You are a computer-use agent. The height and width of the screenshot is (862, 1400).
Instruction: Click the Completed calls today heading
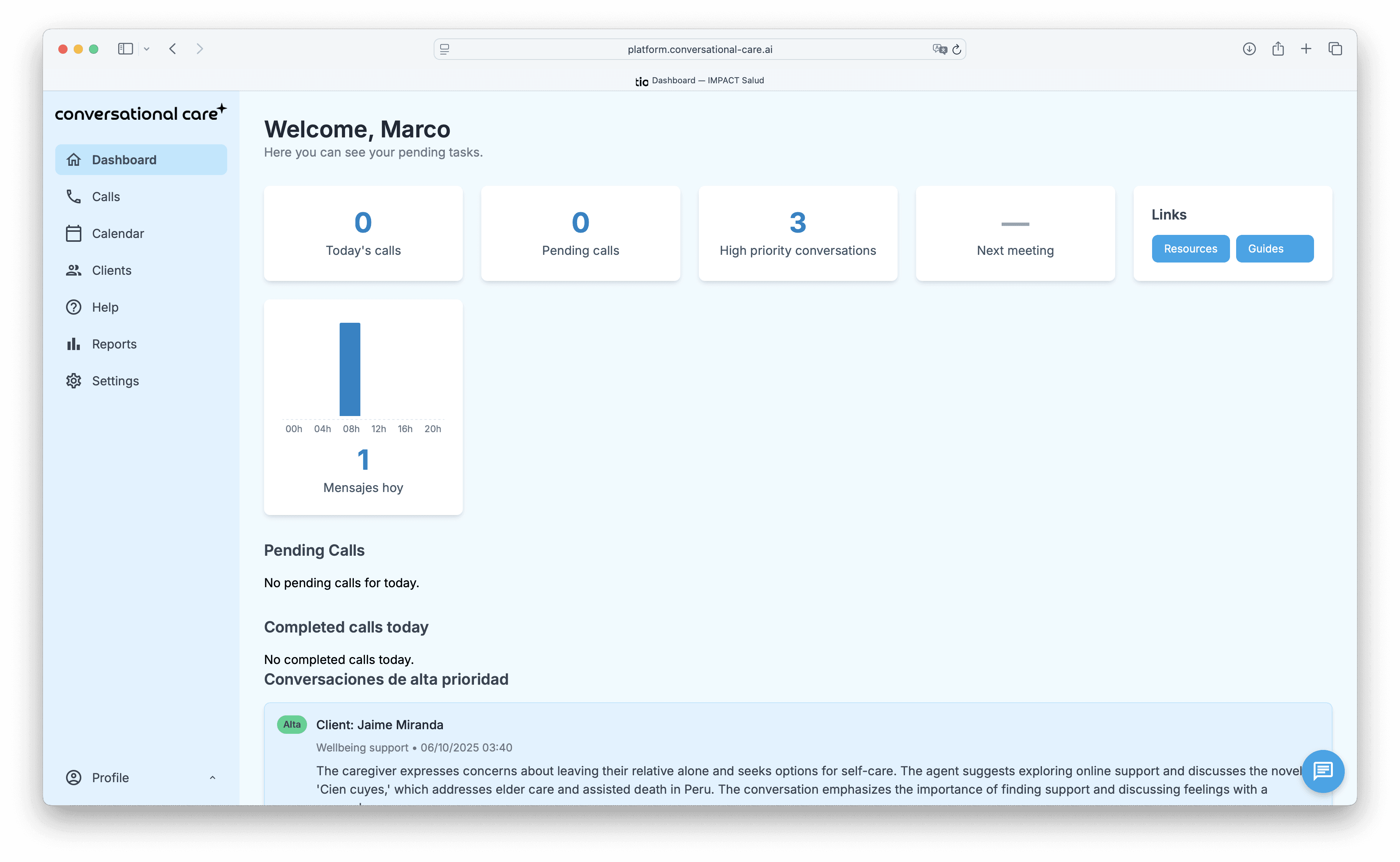click(346, 627)
